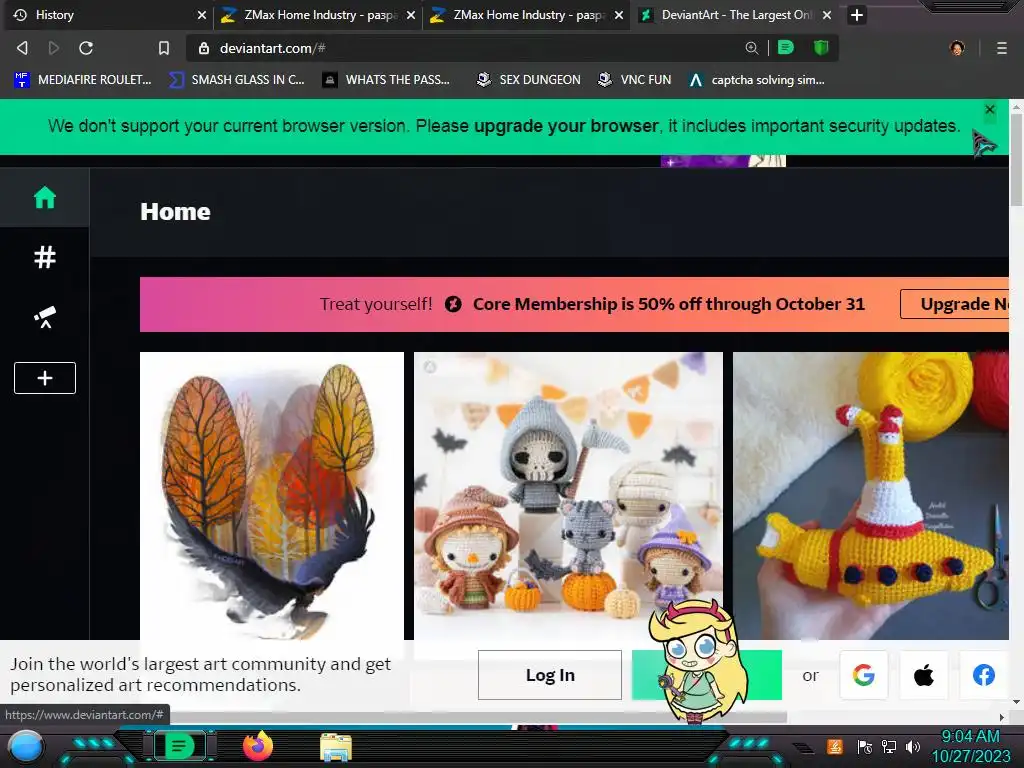Open the Topics hashtag sidebar icon
This screenshot has height=768, width=1024.
pos(44,257)
